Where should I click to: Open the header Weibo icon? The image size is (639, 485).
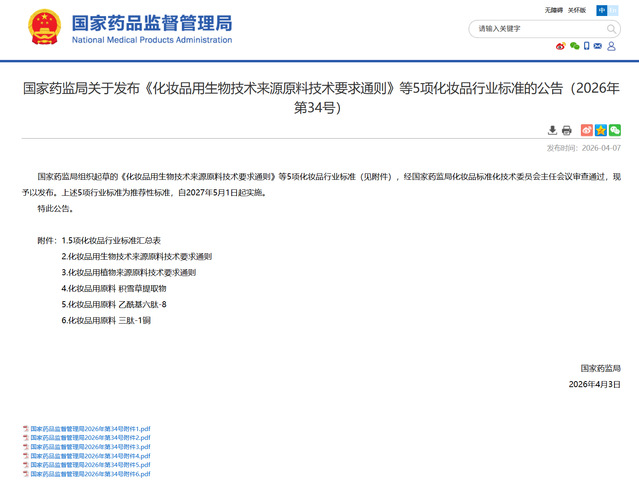coord(561,46)
